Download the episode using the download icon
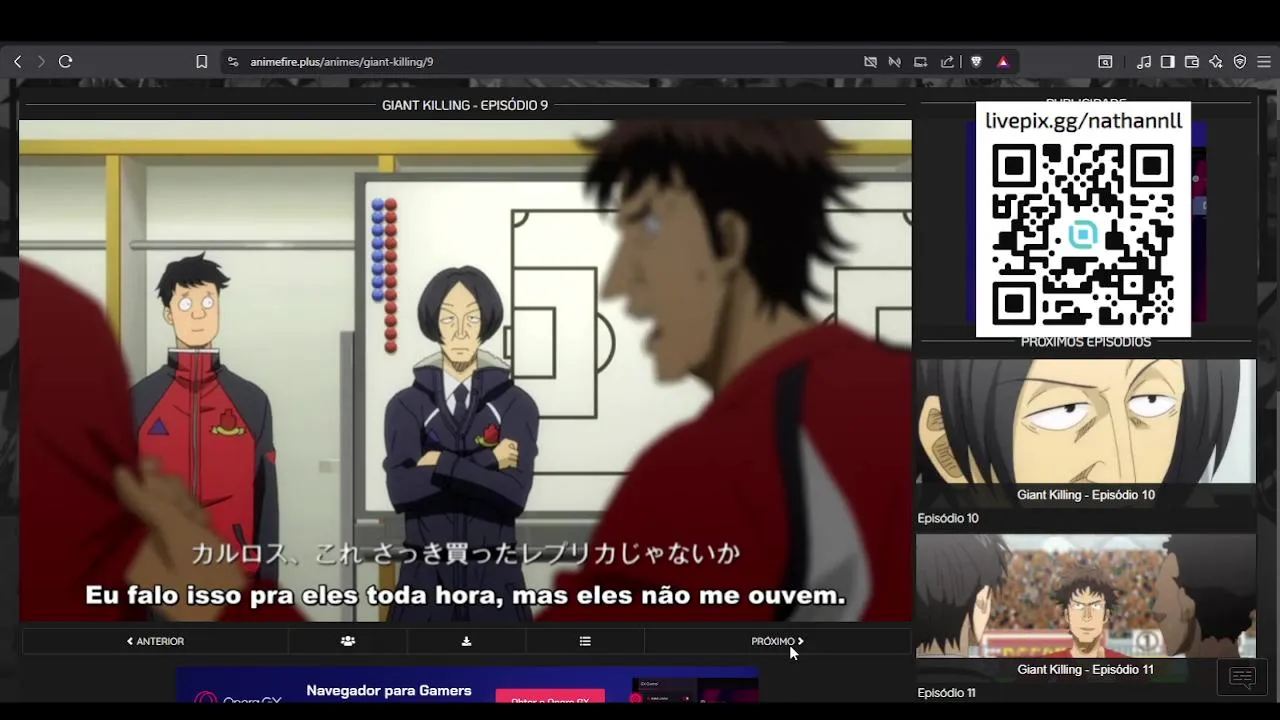This screenshot has height=720, width=1280. click(466, 641)
